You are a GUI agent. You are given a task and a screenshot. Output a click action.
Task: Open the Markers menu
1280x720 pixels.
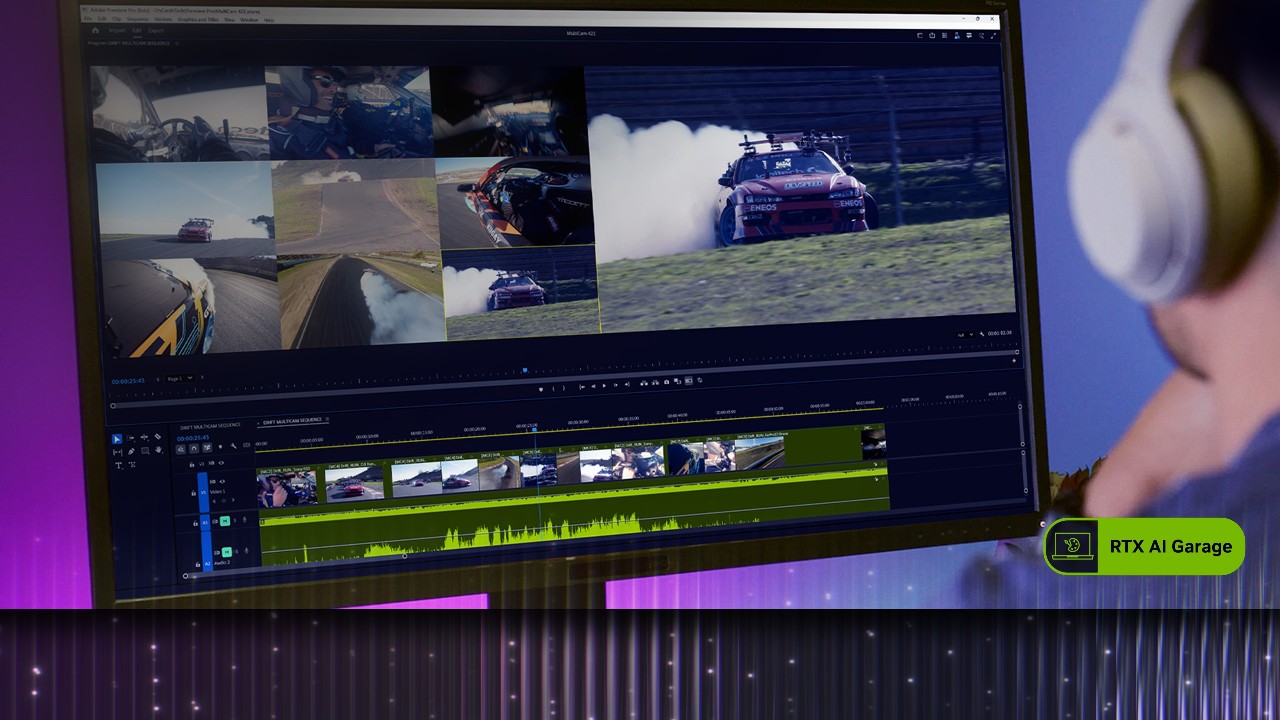(x=163, y=19)
